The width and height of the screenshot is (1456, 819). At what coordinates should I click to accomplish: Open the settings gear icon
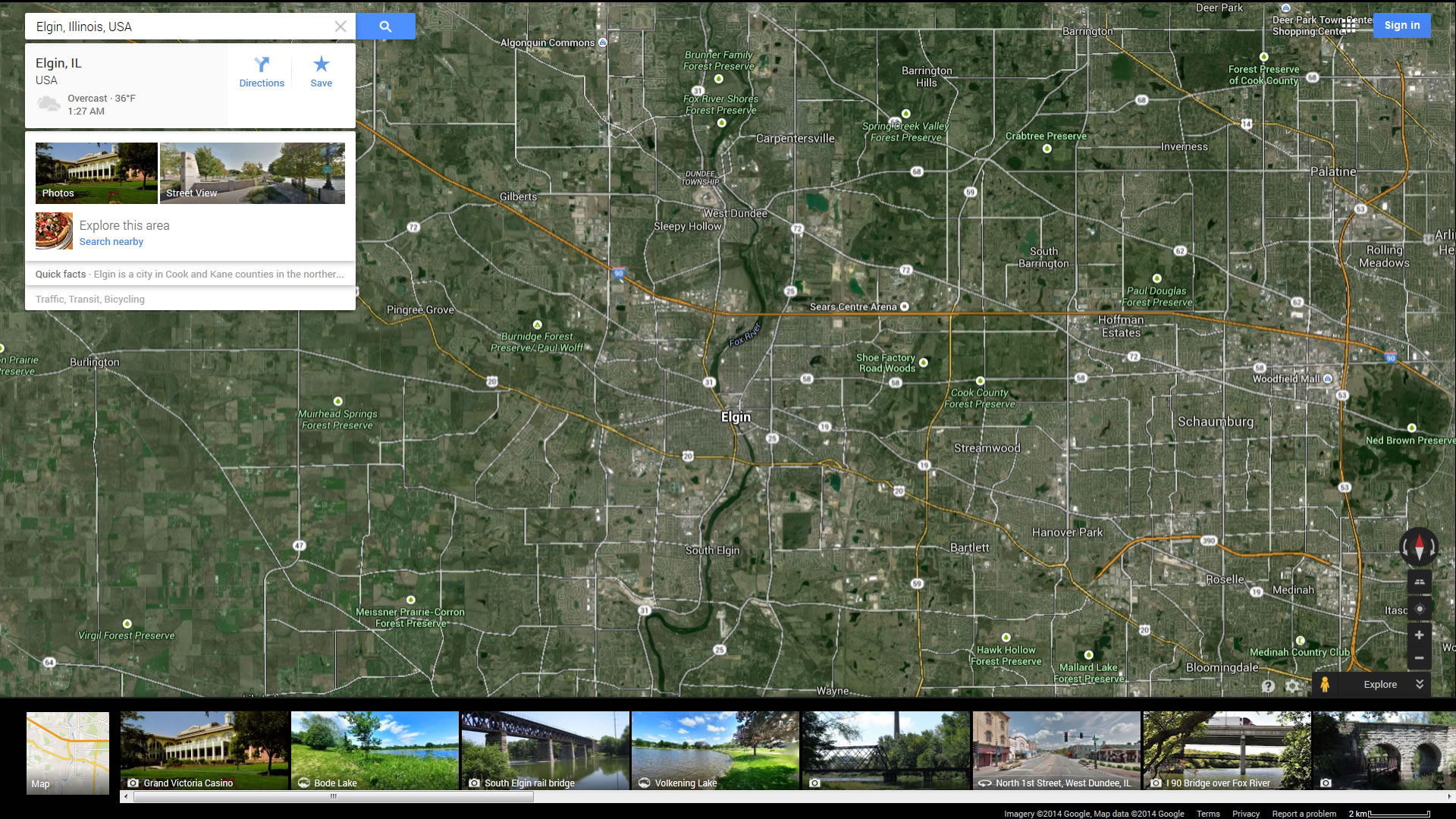coord(1293,686)
